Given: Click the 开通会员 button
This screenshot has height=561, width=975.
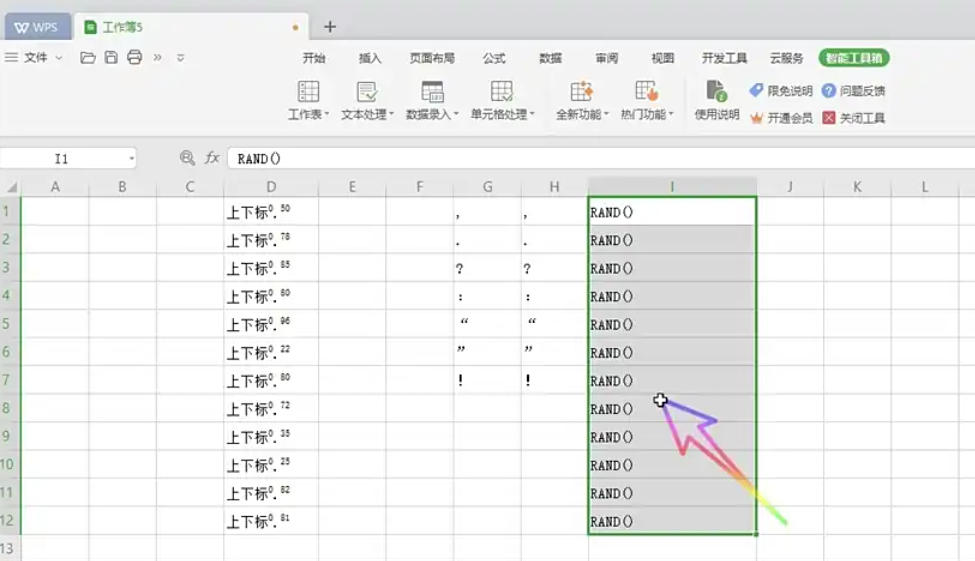Looking at the screenshot, I should 781,118.
